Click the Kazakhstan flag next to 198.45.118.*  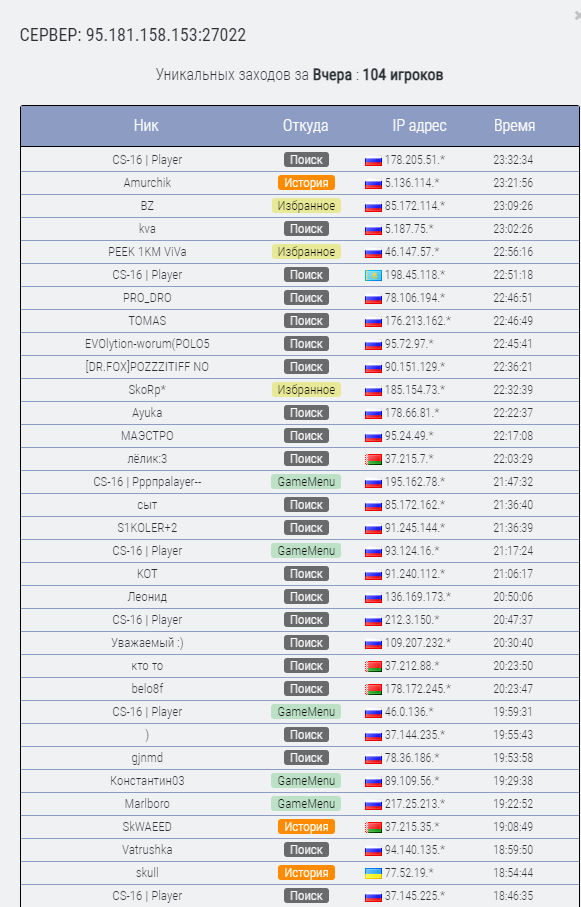pos(373,275)
